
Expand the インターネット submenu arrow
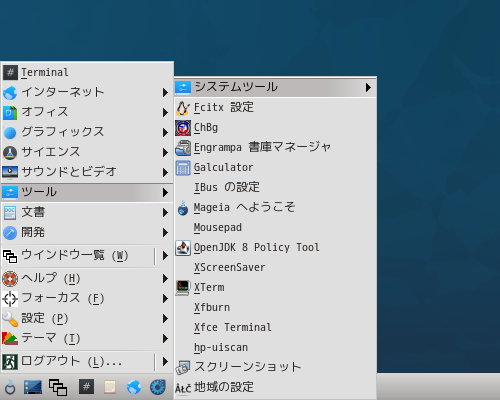point(165,92)
